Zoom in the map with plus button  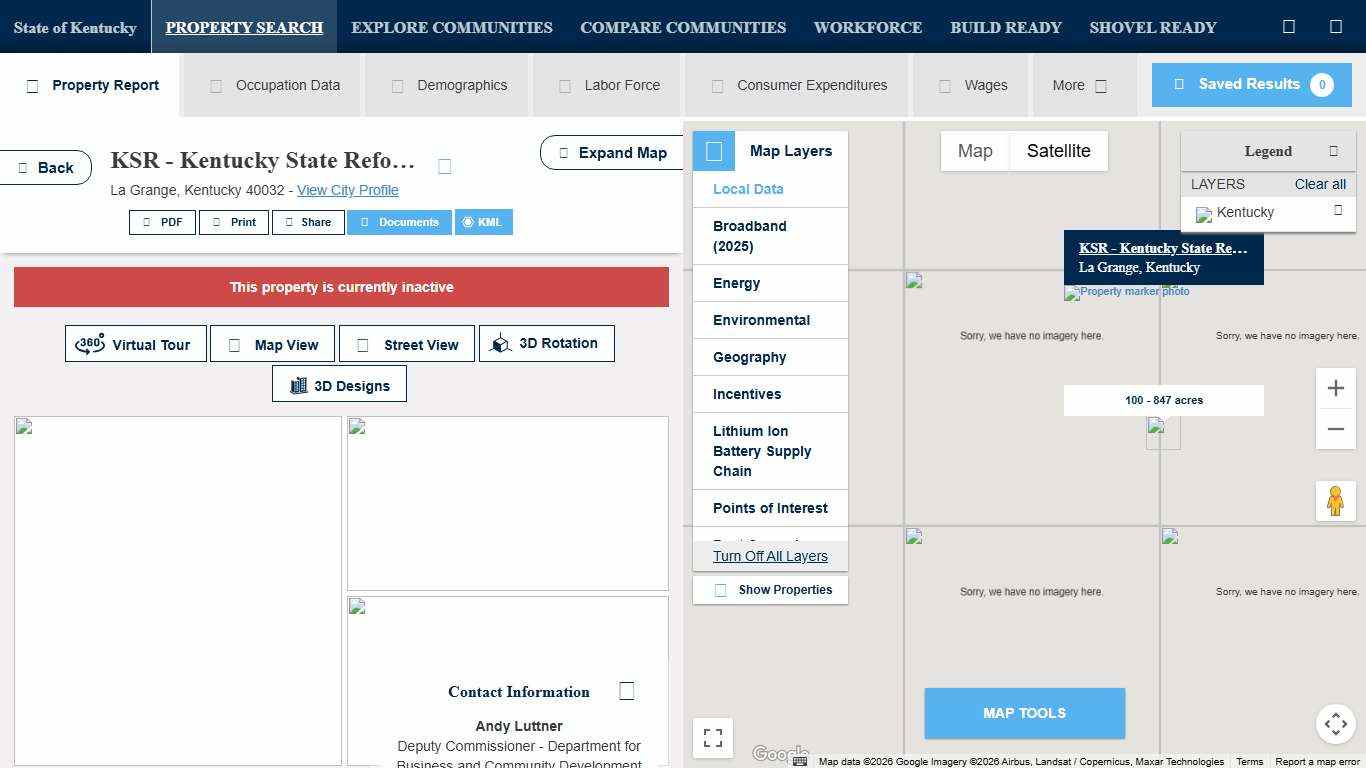click(x=1335, y=388)
